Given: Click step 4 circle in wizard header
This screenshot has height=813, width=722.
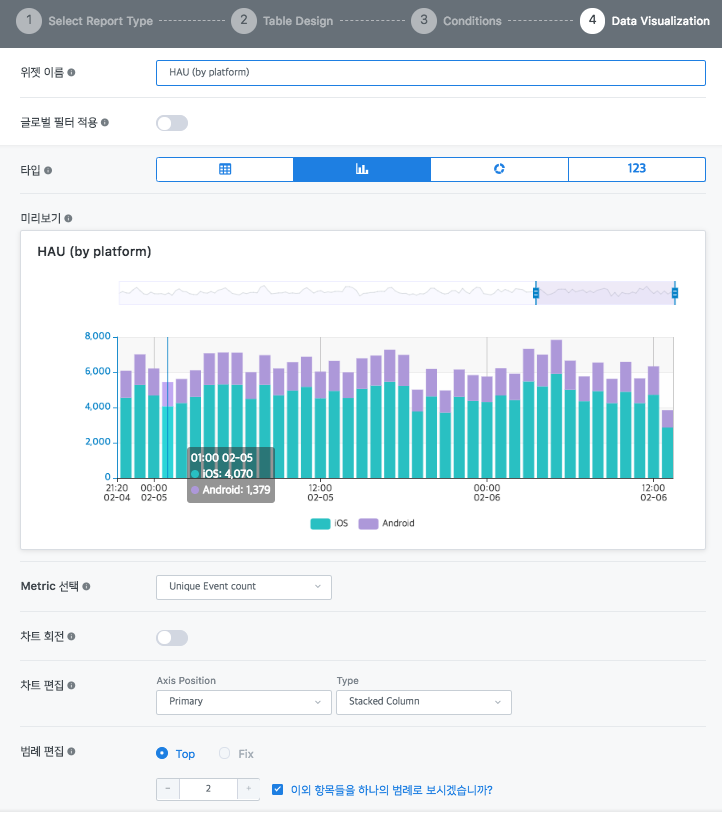Looking at the screenshot, I should click(592, 21).
